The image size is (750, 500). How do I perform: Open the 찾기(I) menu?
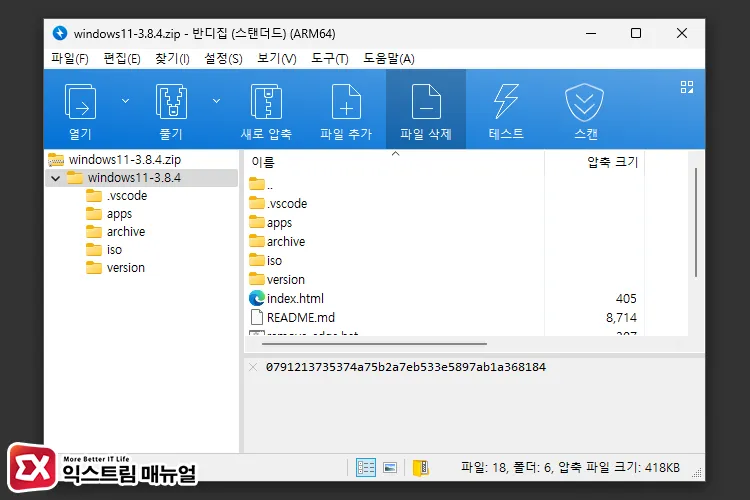click(x=172, y=59)
